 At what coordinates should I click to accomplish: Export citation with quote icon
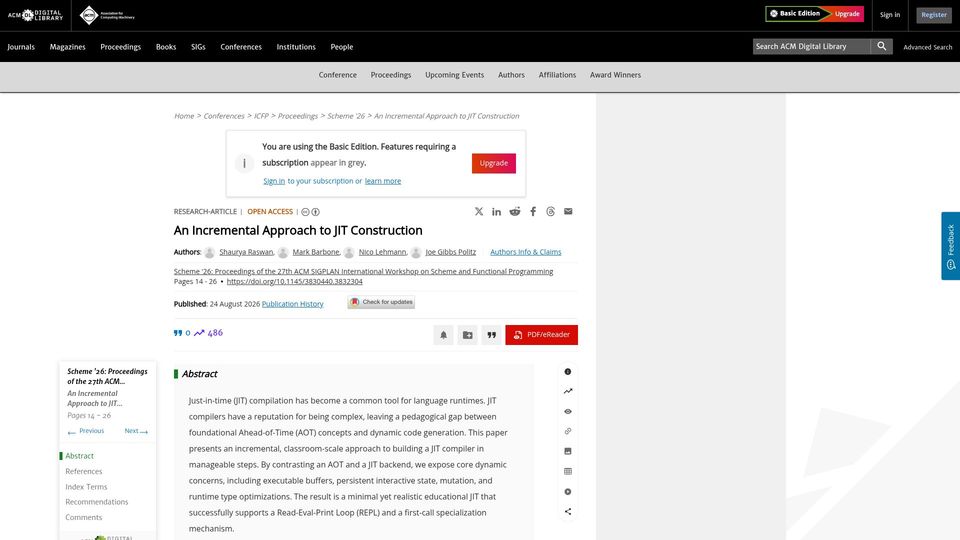pyautogui.click(x=492, y=335)
